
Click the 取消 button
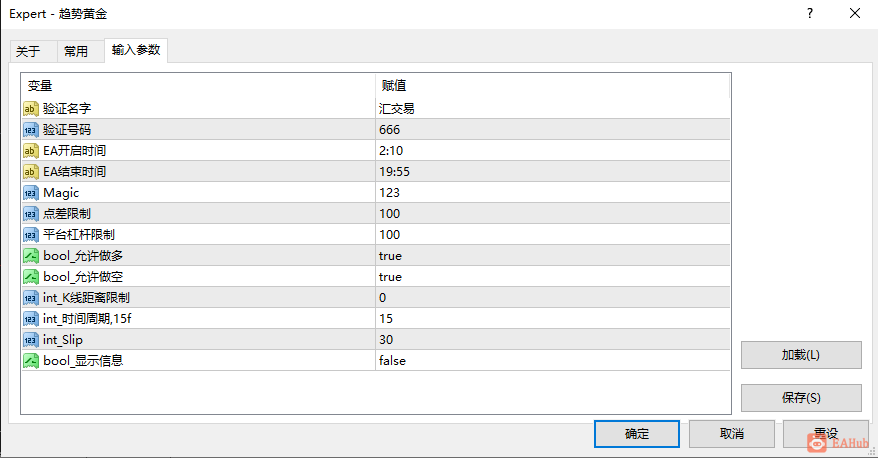pos(731,434)
